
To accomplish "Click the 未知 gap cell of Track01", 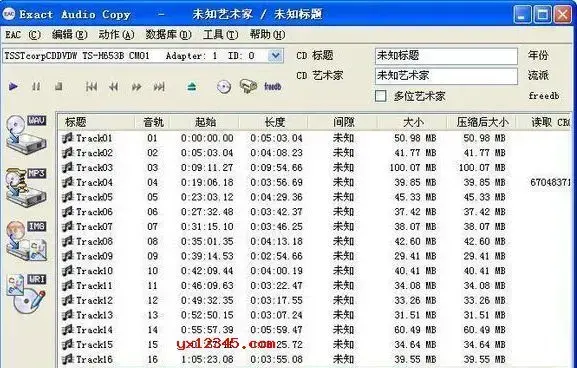I will click(343, 138).
